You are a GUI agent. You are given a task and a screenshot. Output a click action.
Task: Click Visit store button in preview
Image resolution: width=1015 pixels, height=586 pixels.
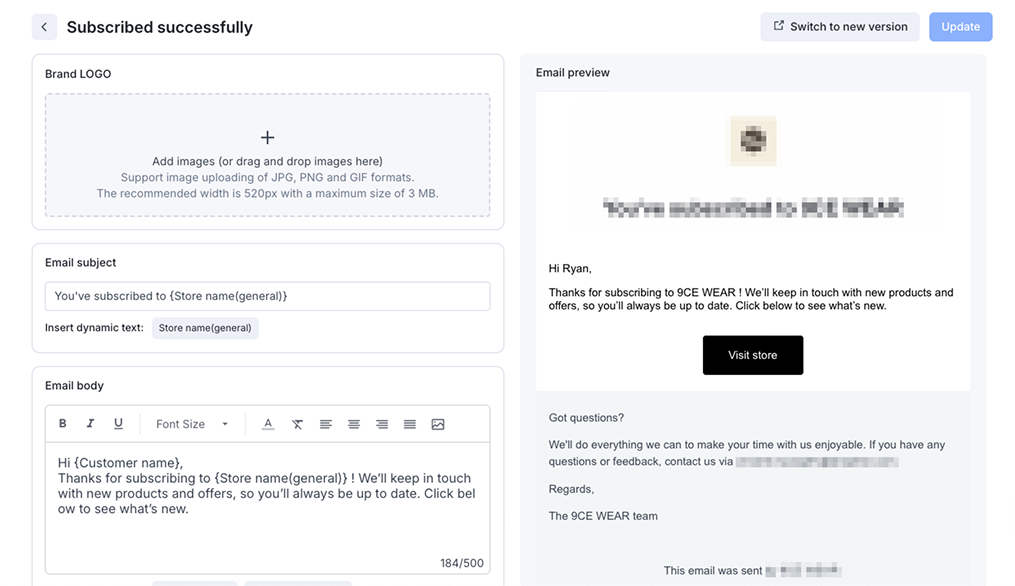(752, 355)
